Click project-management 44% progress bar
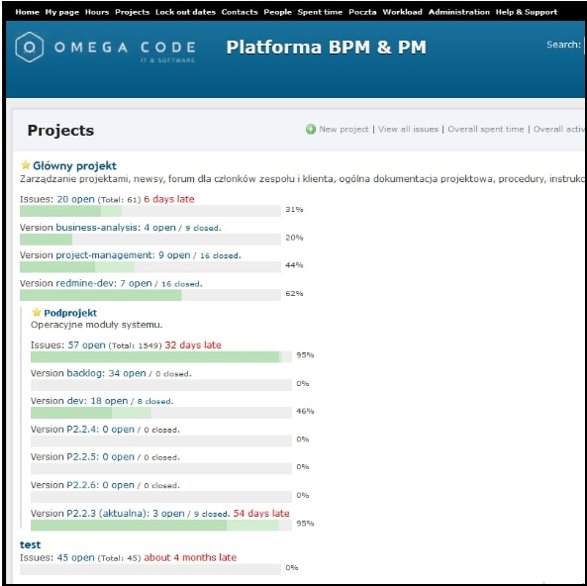Viewport: 587px width, 586px height. pos(150,267)
